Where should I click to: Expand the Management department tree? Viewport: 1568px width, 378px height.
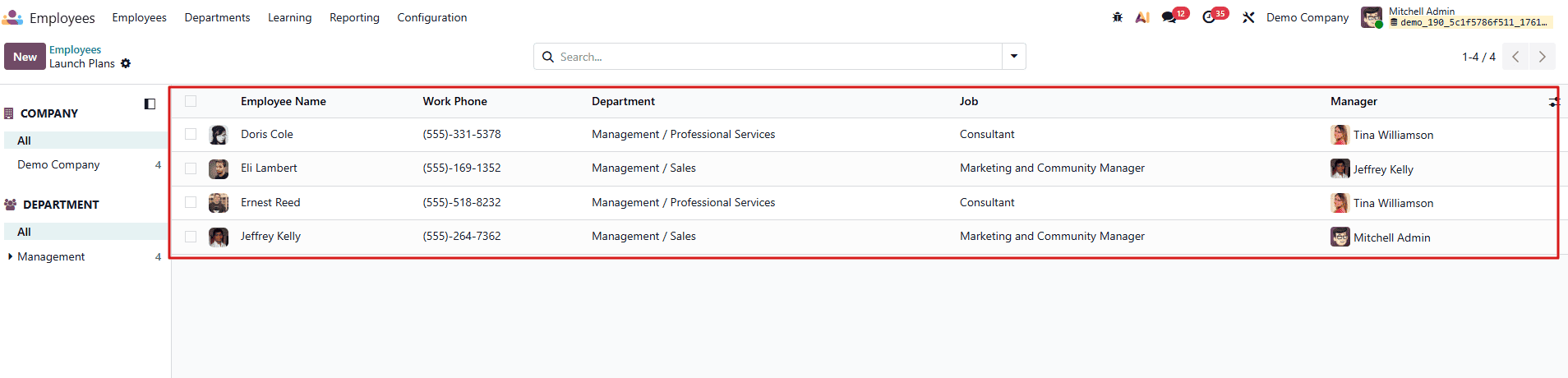(10, 256)
